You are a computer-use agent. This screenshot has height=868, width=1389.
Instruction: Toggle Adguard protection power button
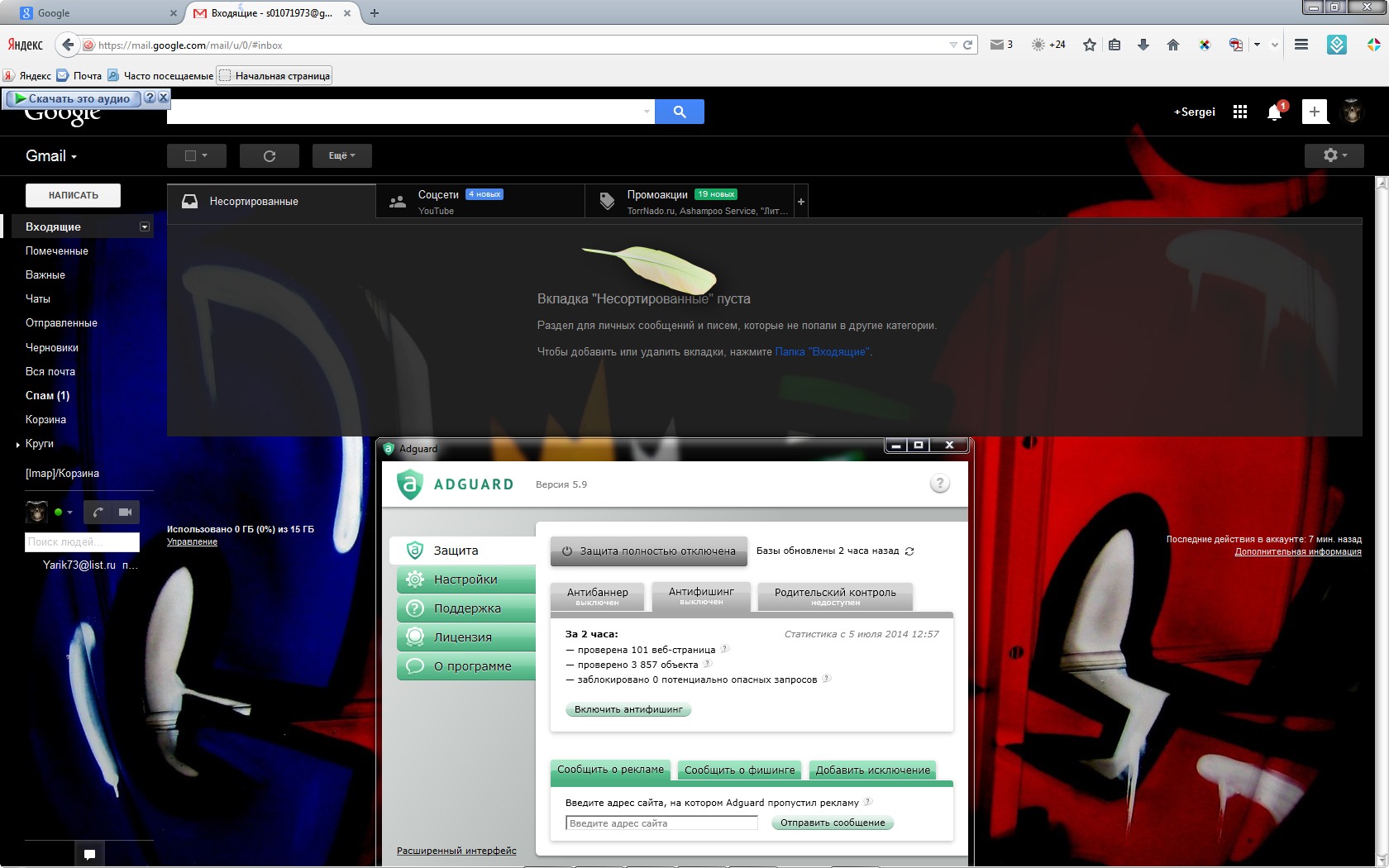point(649,551)
